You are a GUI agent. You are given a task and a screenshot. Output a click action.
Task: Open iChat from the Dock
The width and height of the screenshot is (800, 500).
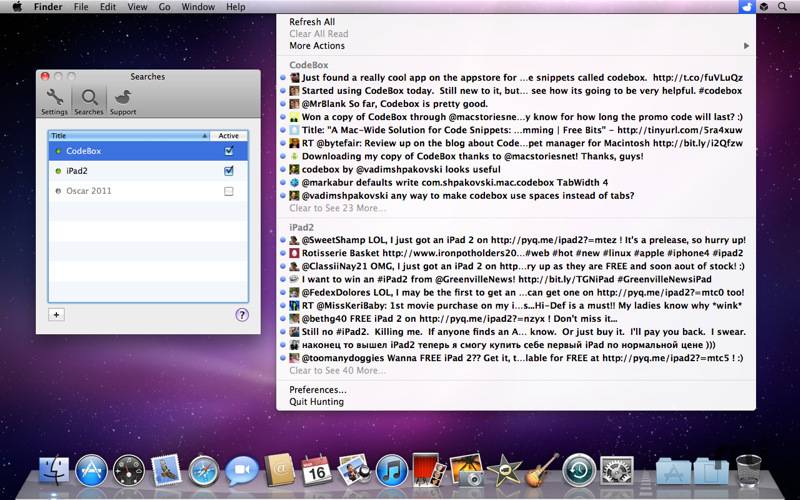point(241,470)
